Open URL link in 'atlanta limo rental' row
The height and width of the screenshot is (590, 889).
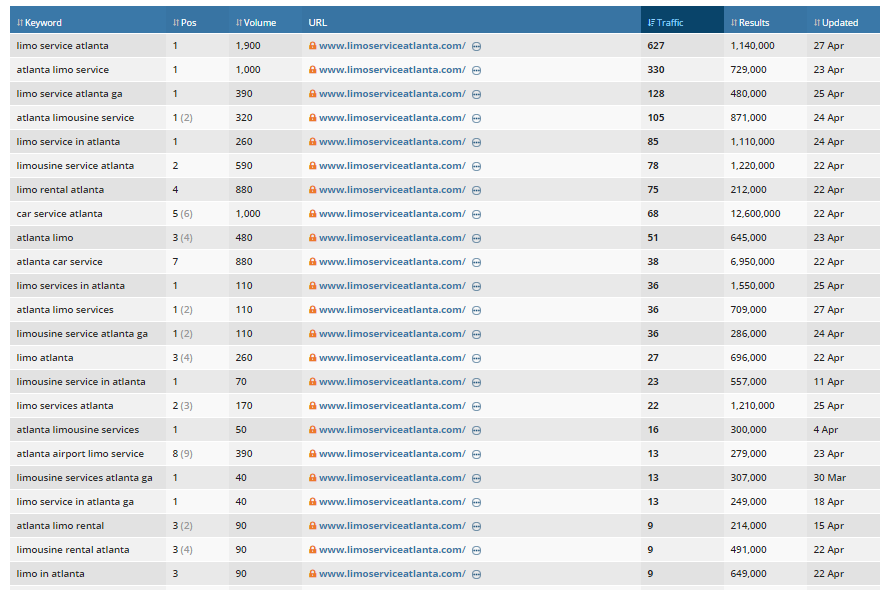point(392,525)
